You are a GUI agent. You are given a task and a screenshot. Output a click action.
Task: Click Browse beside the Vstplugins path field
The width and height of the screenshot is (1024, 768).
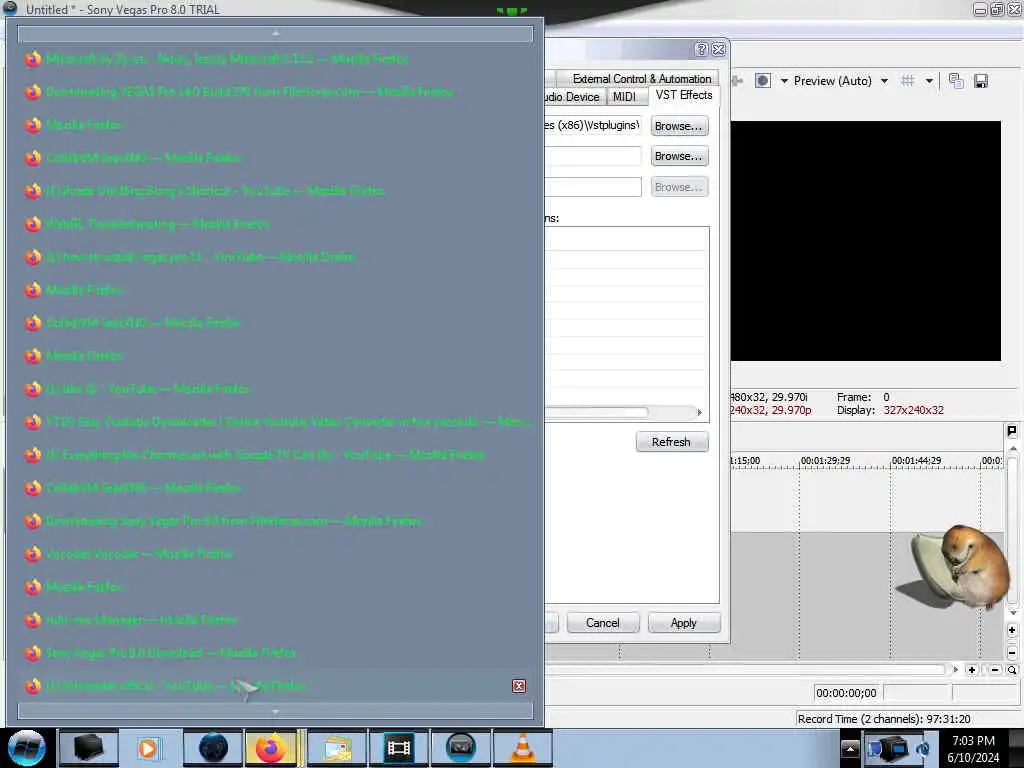pos(679,126)
